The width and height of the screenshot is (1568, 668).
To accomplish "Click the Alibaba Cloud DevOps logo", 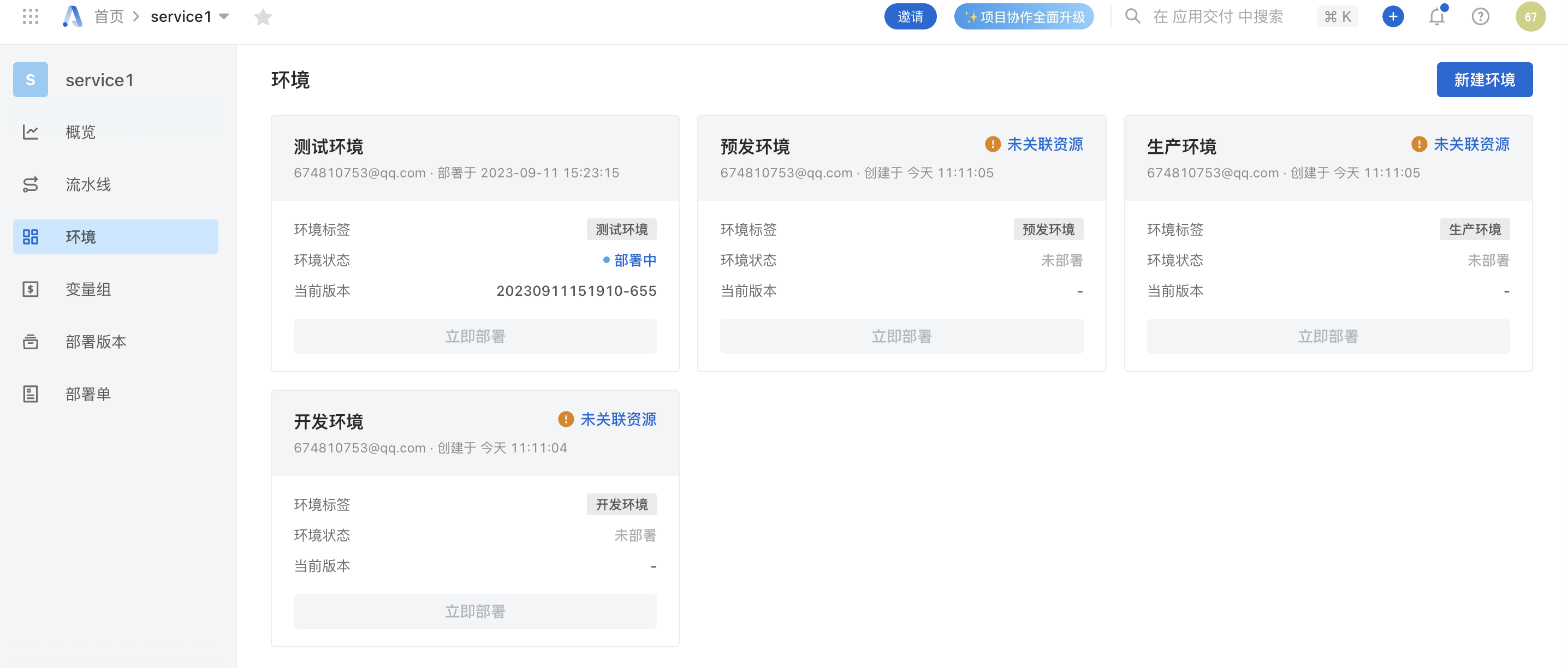I will click(x=73, y=16).
